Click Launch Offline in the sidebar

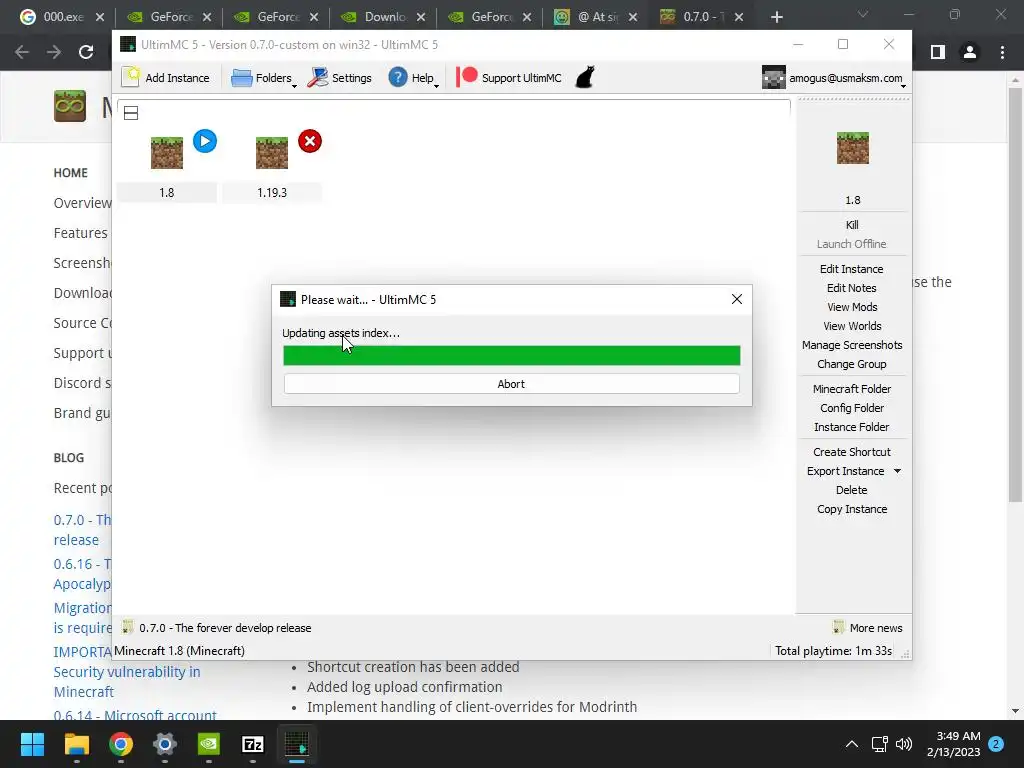(x=852, y=244)
